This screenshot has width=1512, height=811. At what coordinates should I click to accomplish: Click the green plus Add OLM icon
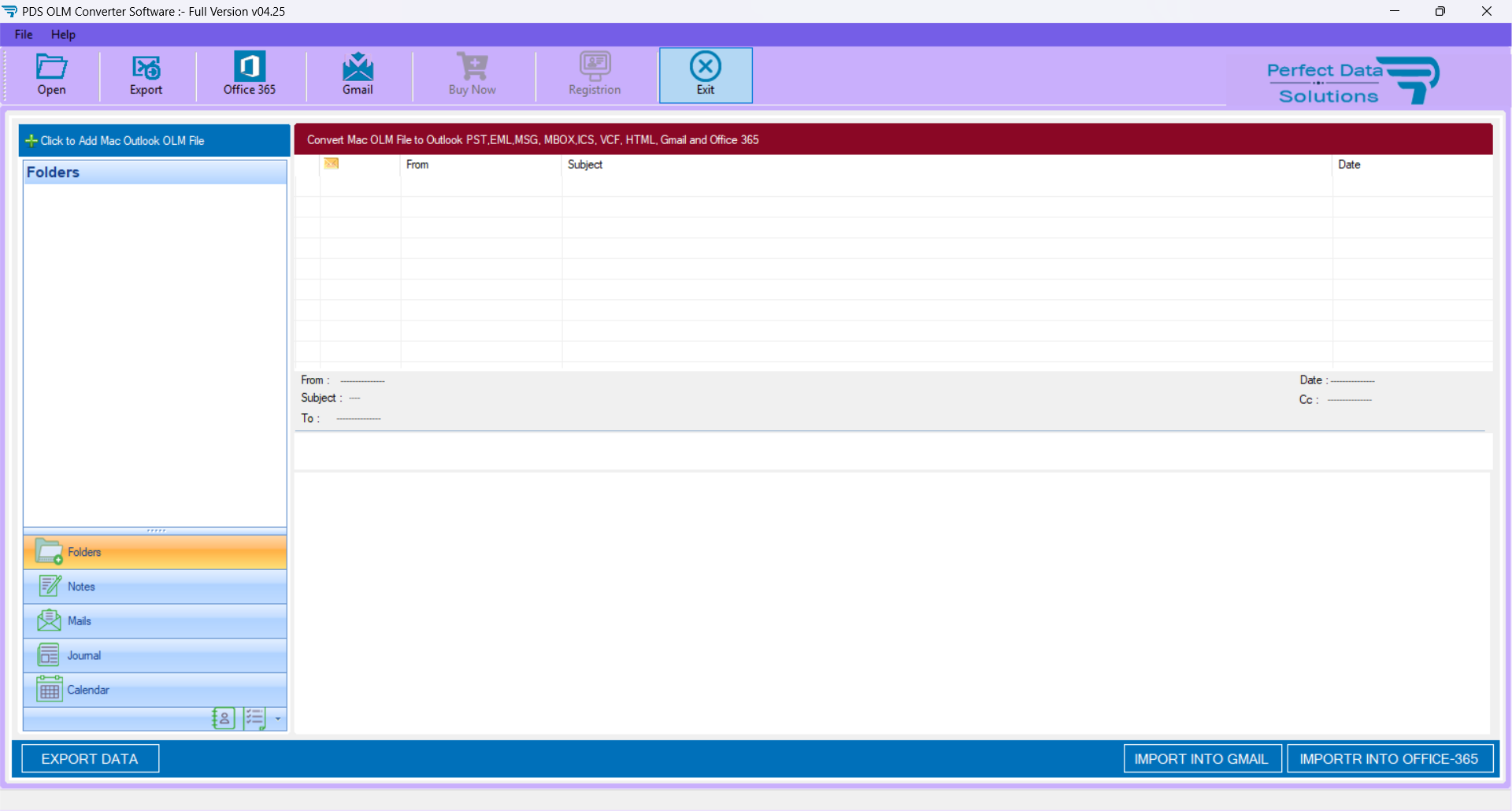point(31,140)
